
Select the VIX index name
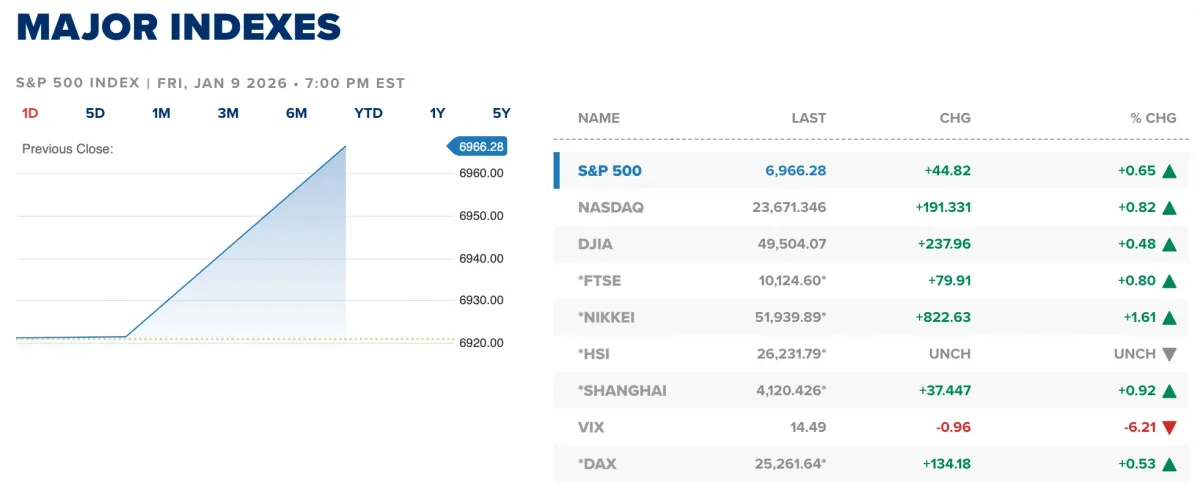591,427
